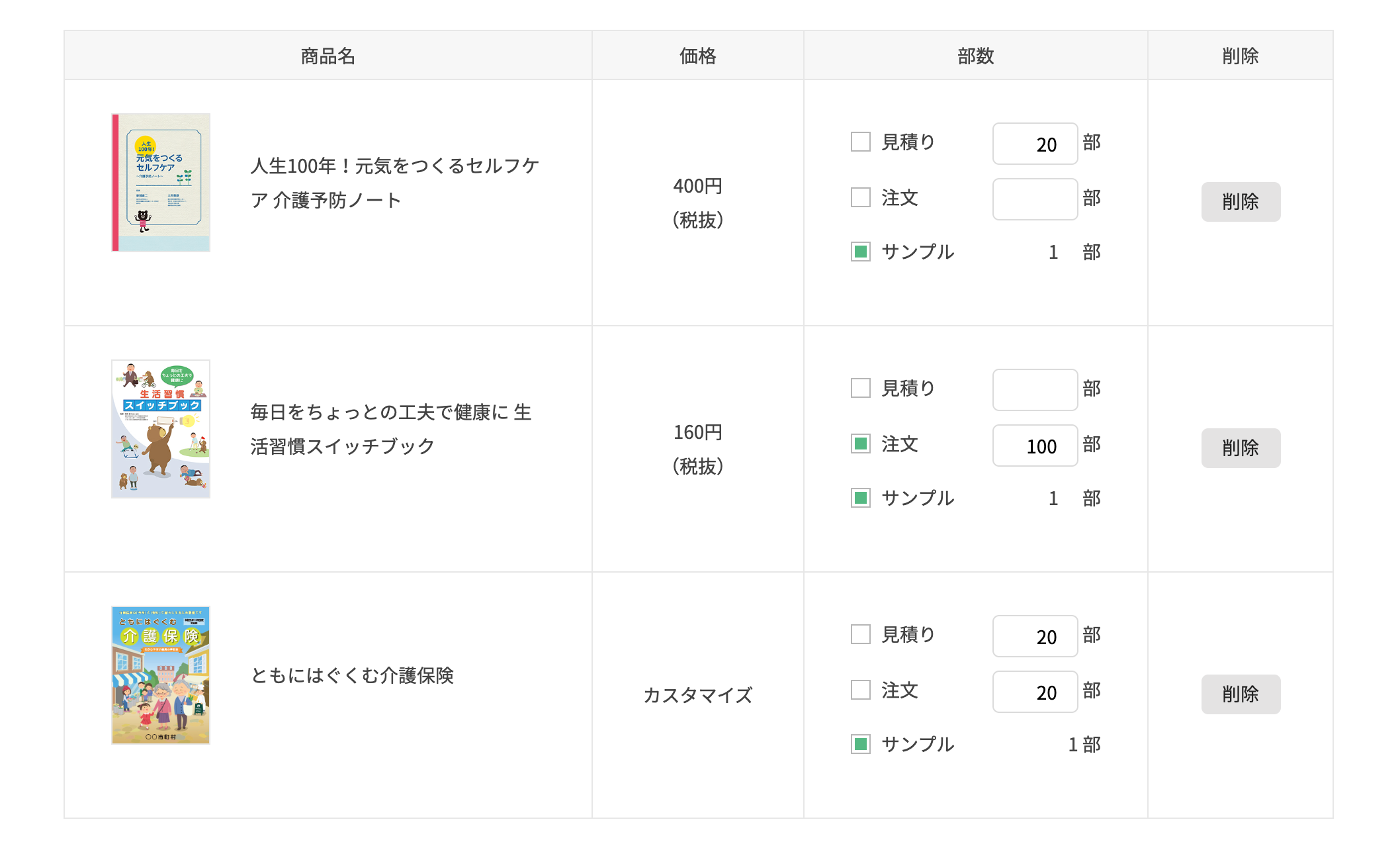Screen dimensions: 1400x846
Task: Click the 部数 column header
Action: (976, 56)
